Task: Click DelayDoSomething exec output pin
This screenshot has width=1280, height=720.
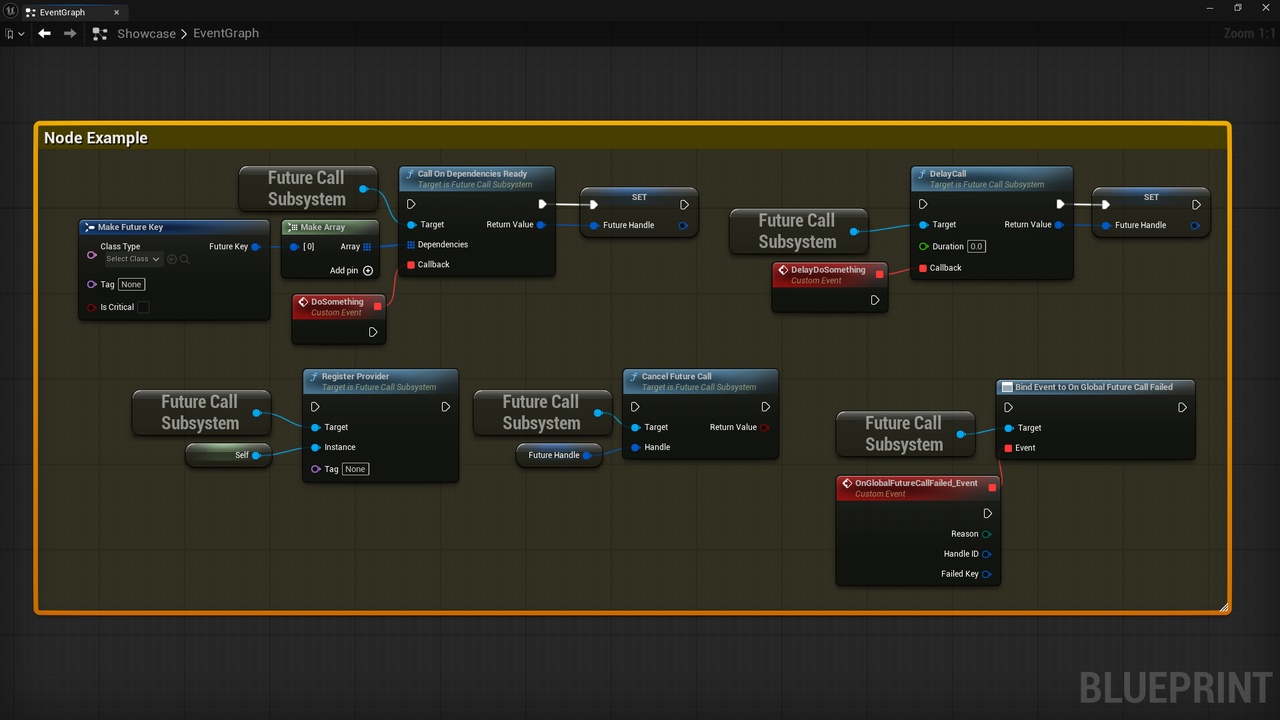Action: coord(875,300)
